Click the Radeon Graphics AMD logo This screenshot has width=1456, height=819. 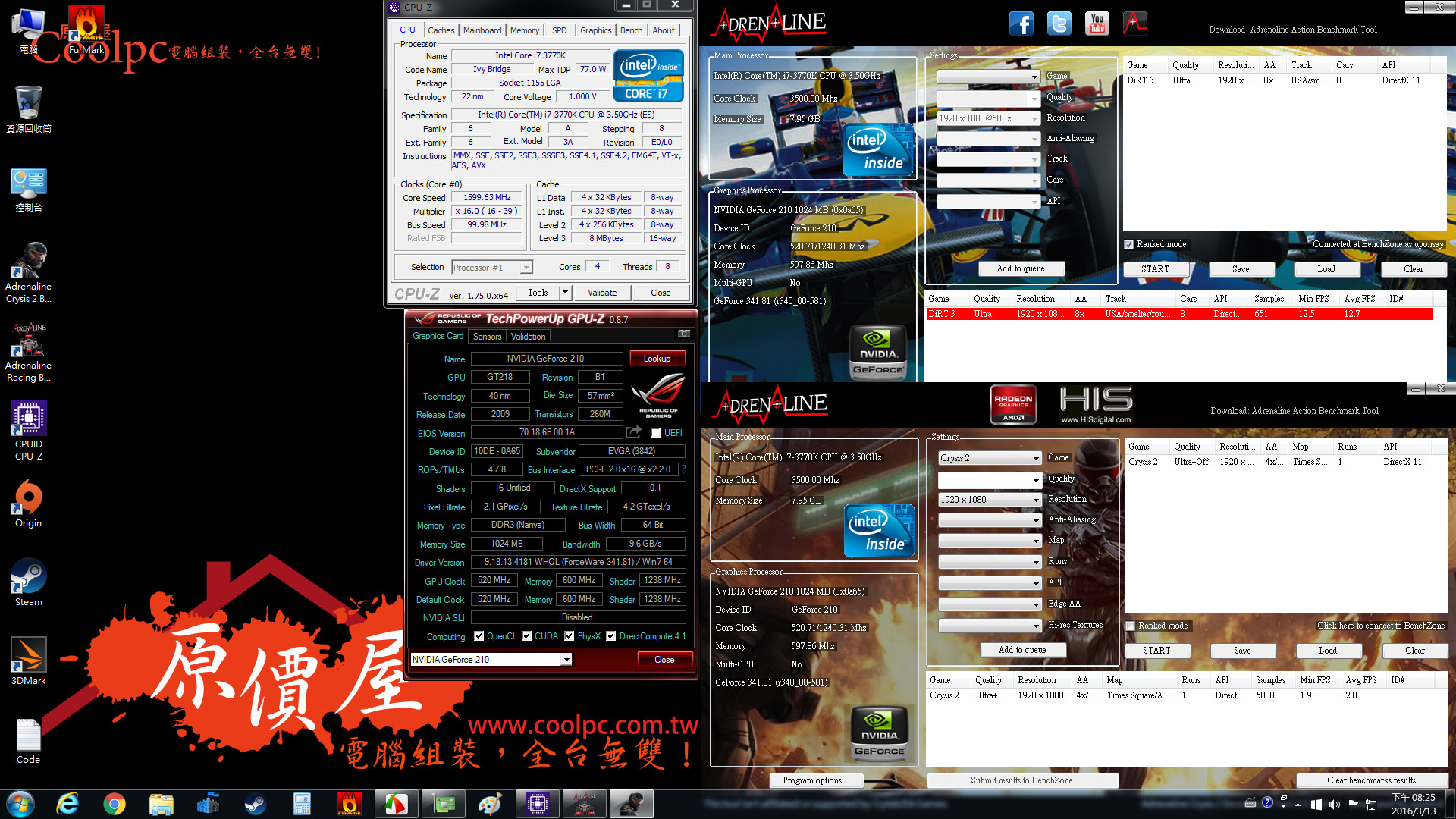coord(1013,404)
